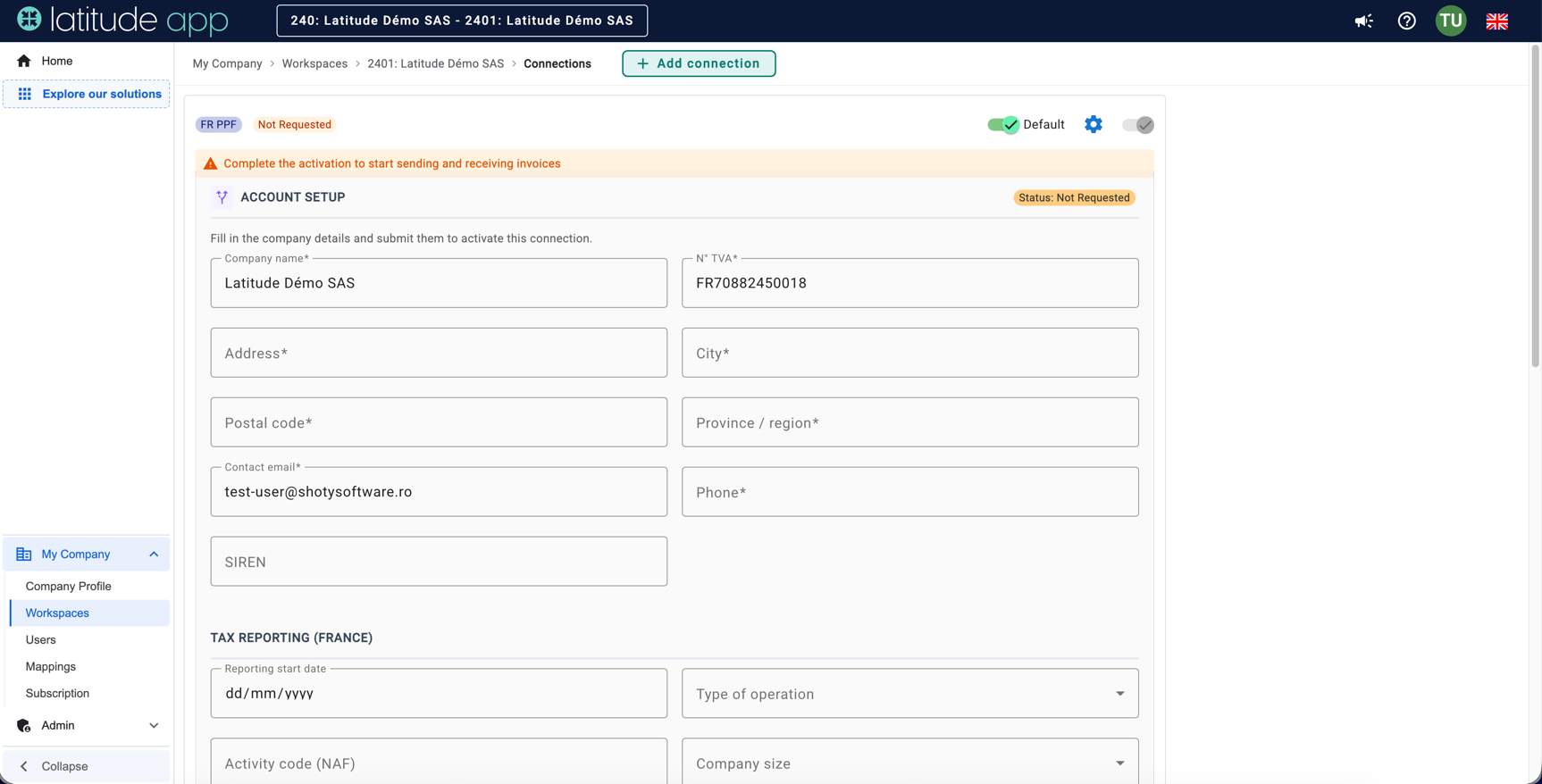
Task: Click the Collapse sidebar button
Action: coord(87,766)
